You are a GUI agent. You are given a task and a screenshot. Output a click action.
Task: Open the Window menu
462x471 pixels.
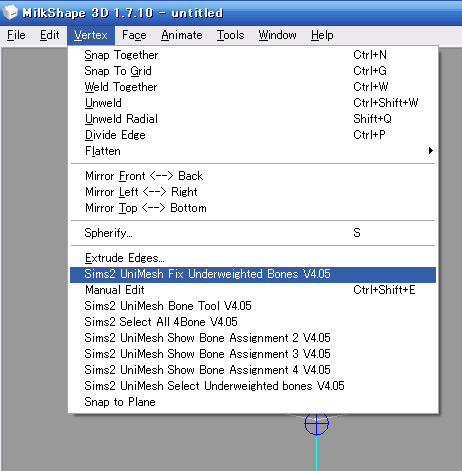point(277,35)
